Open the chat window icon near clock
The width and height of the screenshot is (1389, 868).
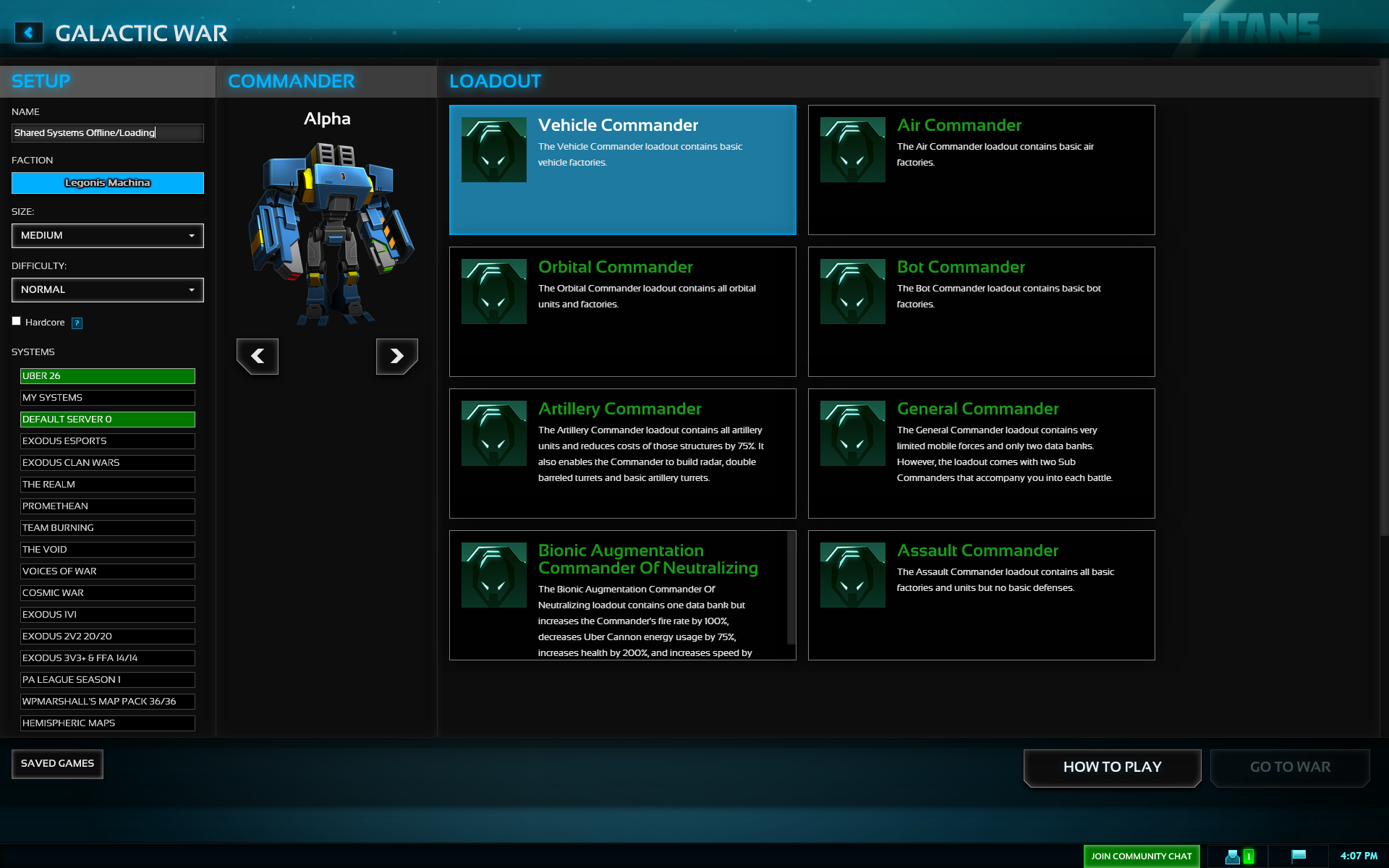pos(1299,856)
